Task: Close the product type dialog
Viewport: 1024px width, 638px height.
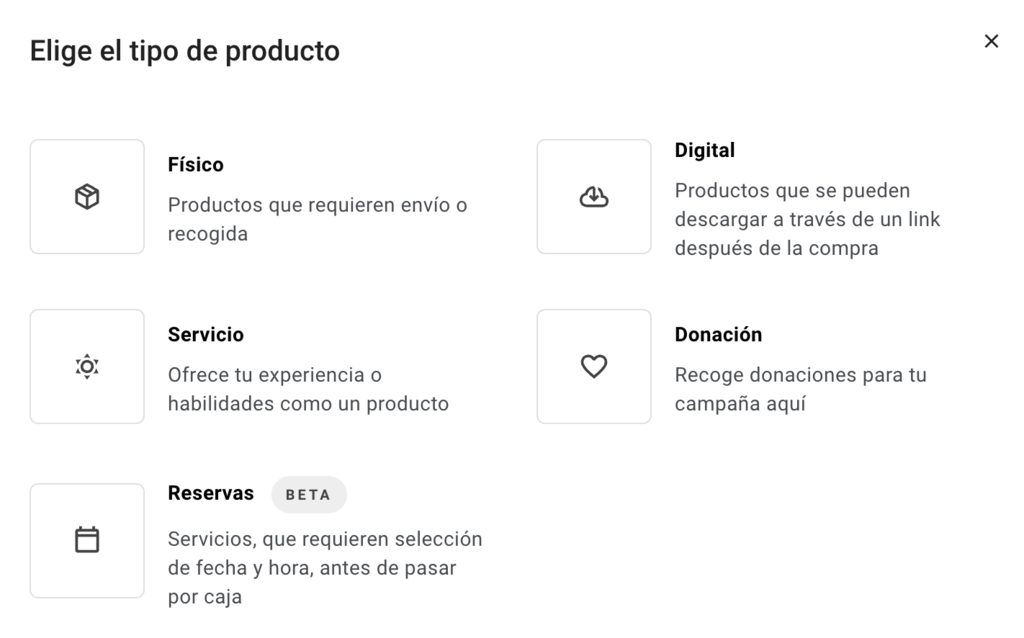Action: coord(991,41)
